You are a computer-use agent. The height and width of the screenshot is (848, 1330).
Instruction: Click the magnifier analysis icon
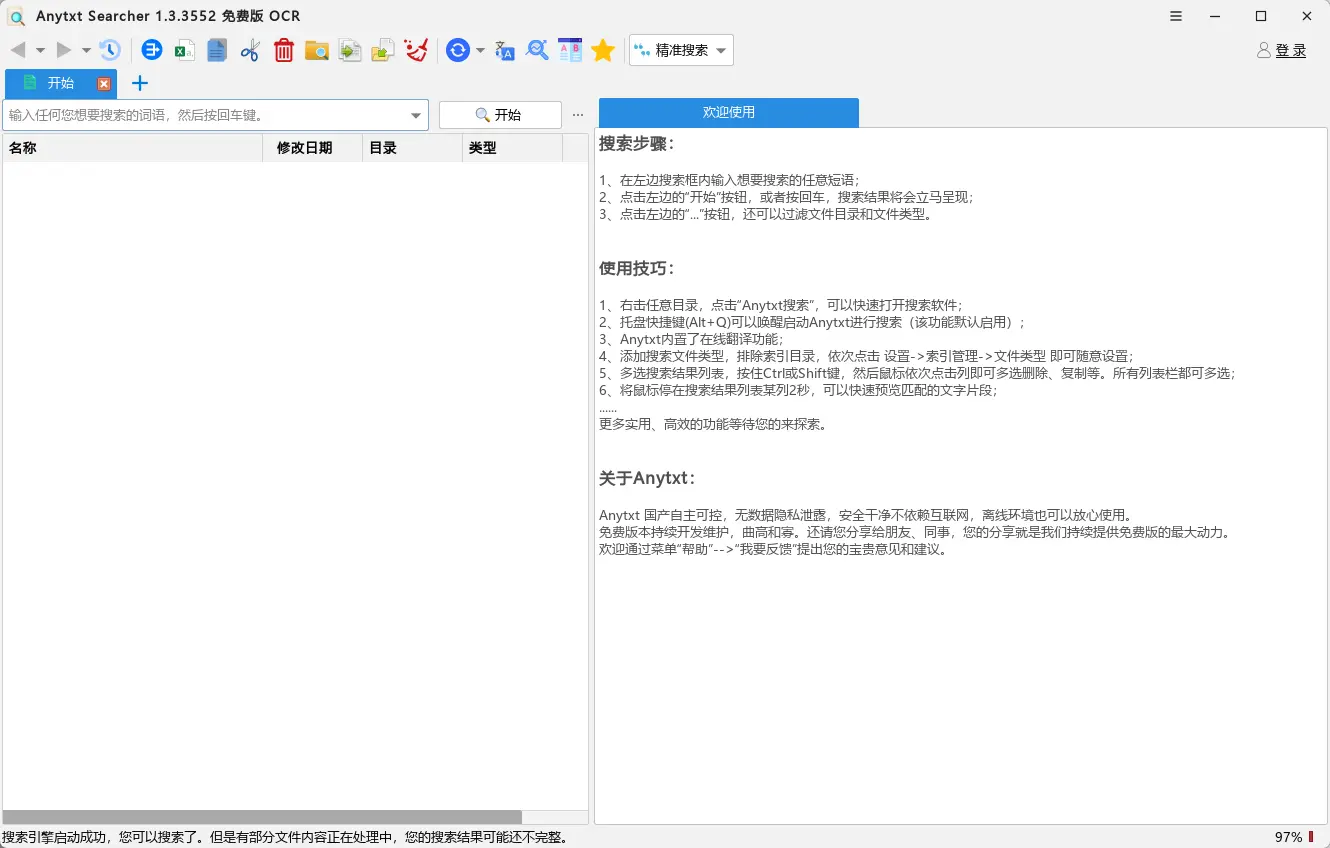(x=538, y=50)
